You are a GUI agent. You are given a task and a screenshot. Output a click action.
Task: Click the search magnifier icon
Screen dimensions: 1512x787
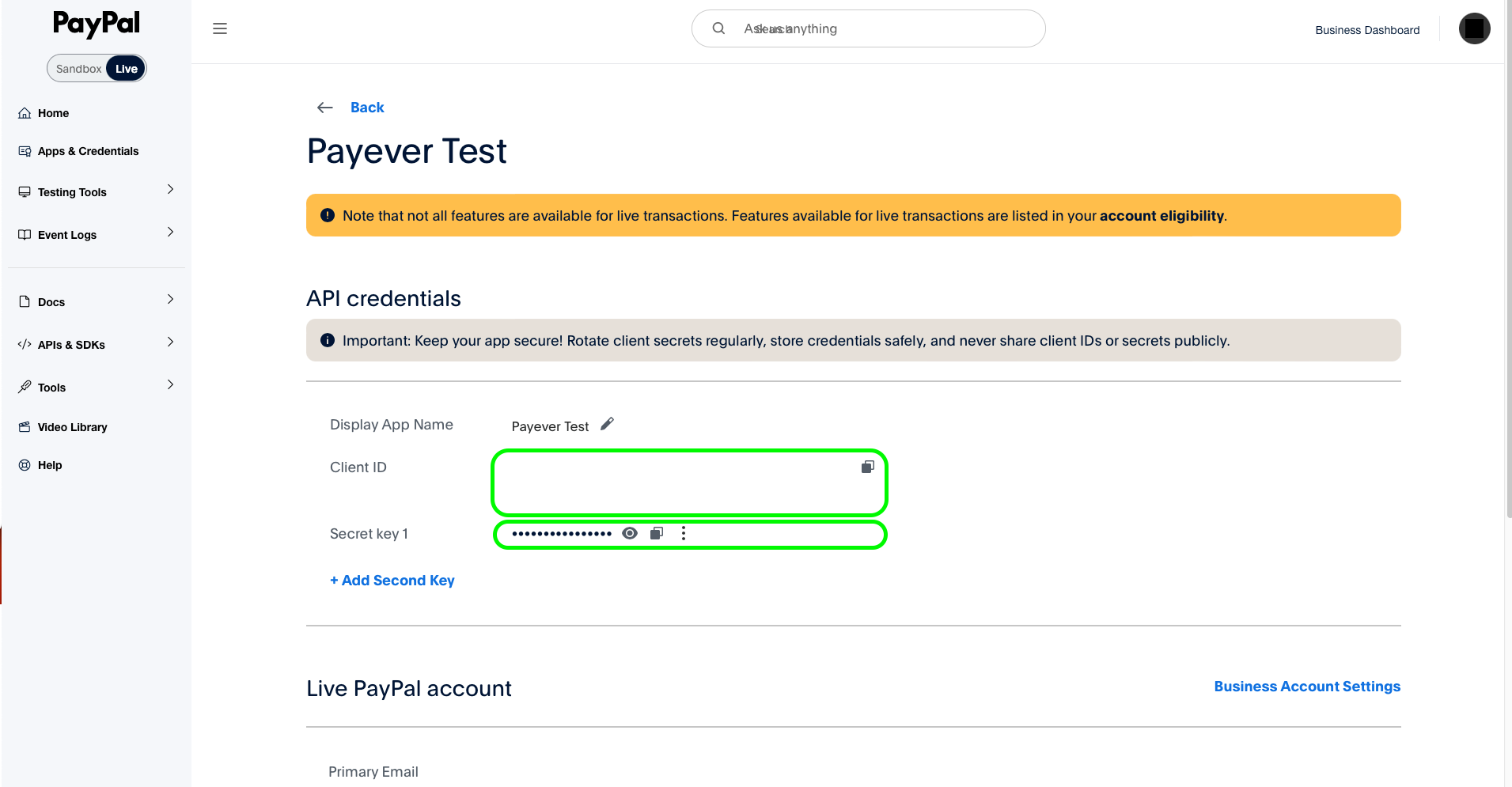718,28
